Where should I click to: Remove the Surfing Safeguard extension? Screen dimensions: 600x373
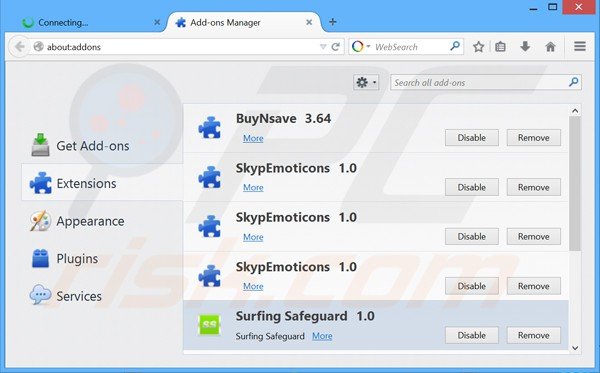[x=533, y=335]
